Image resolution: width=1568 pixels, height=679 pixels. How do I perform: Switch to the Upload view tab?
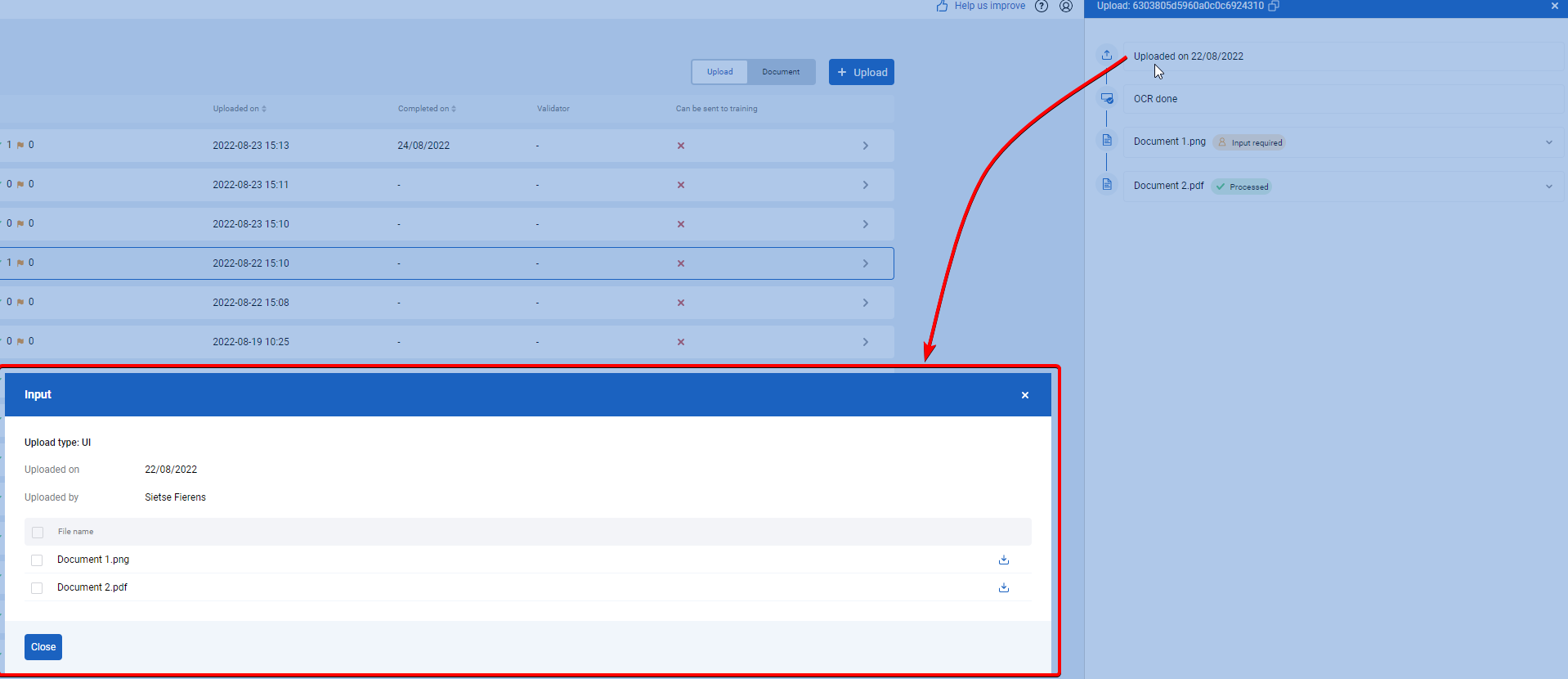click(x=719, y=72)
